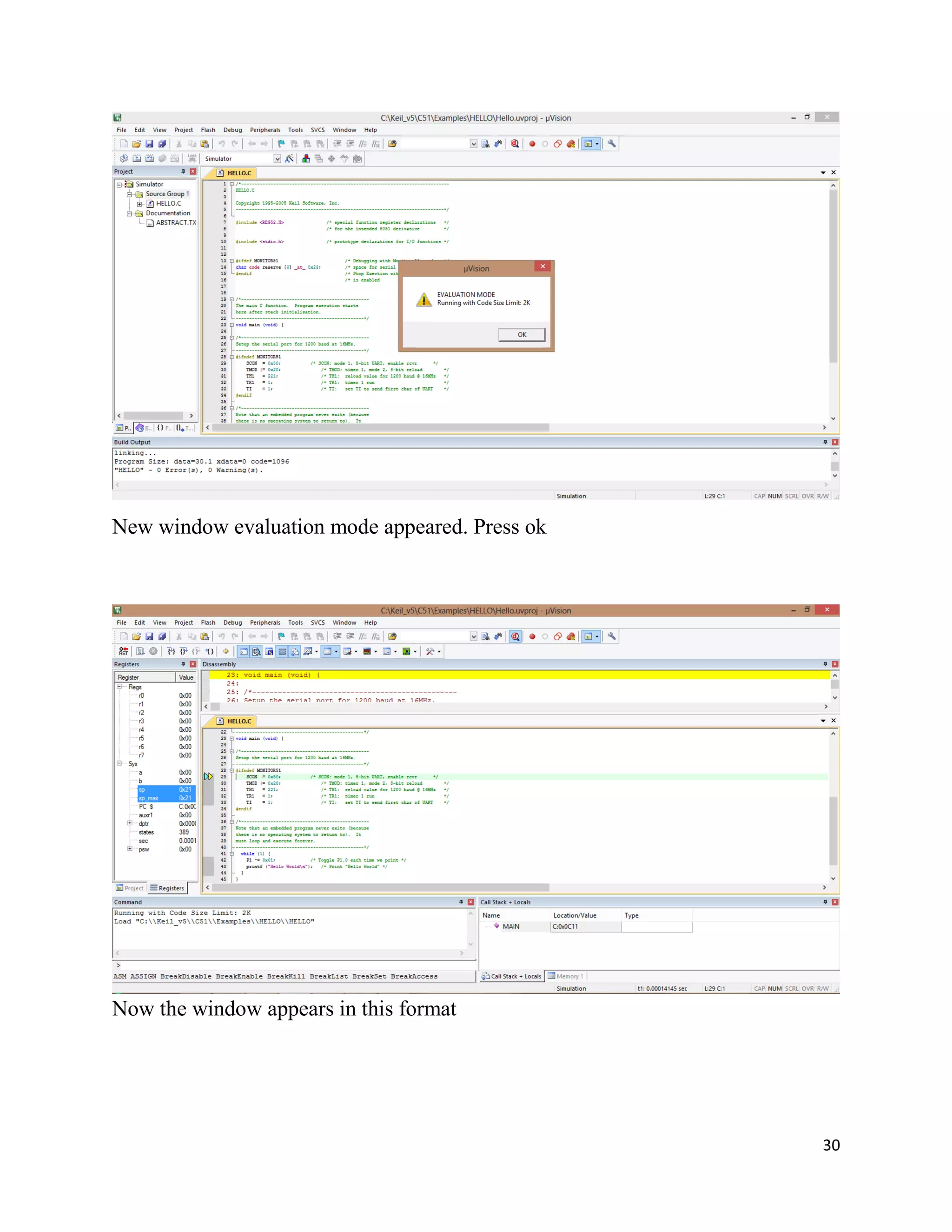Select the Call Stack + Locals tab
952x1232 pixels.
[x=511, y=976]
